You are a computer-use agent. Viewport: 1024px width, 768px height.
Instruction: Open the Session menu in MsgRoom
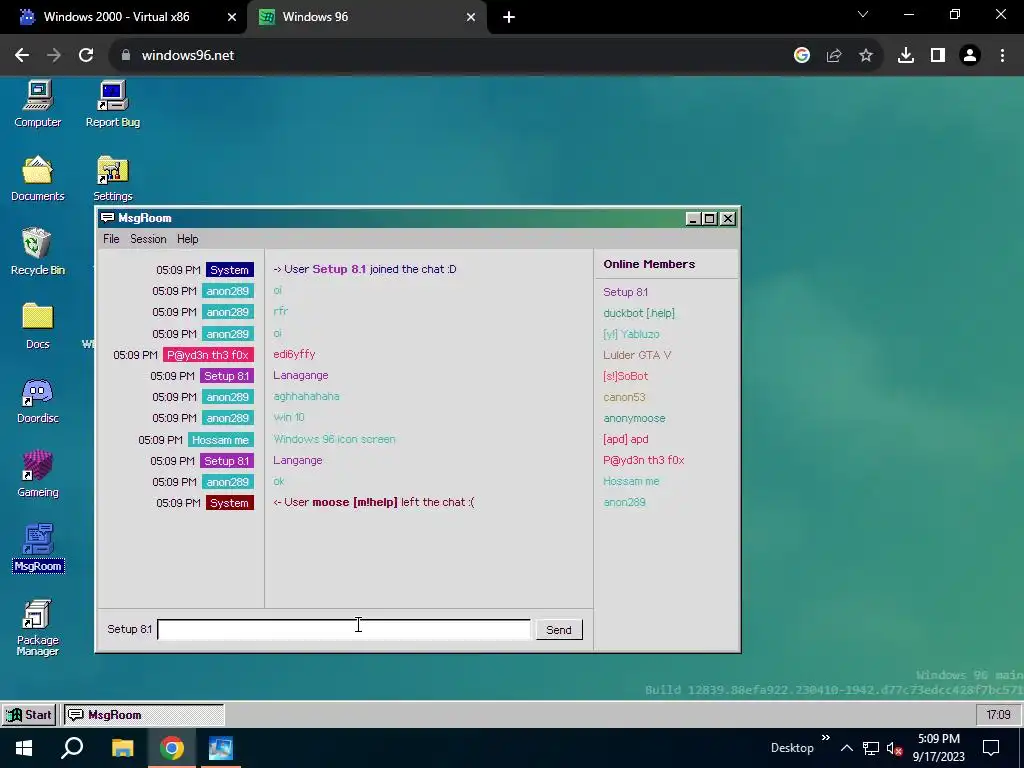click(148, 239)
